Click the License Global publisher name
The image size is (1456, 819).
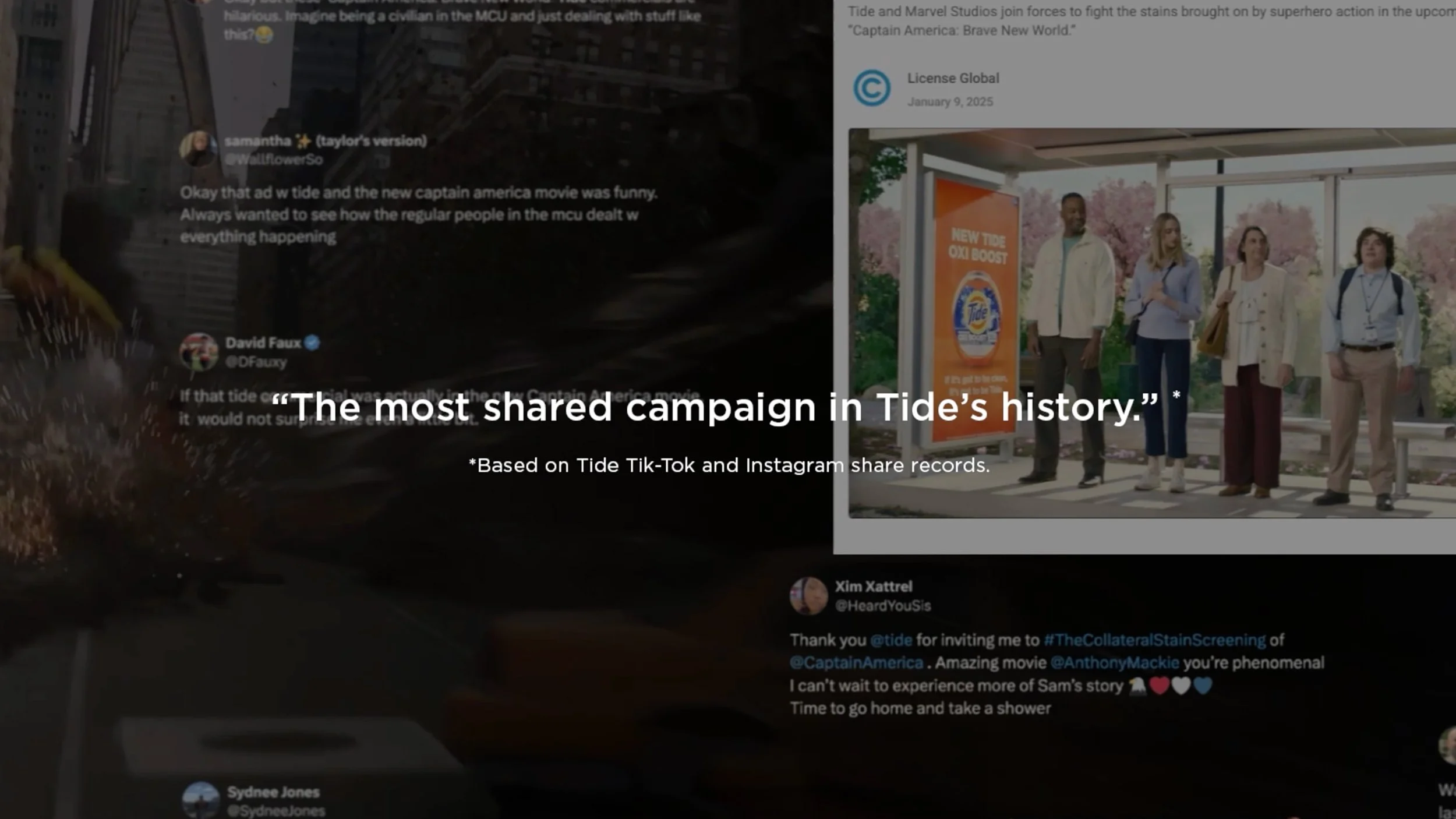click(953, 78)
